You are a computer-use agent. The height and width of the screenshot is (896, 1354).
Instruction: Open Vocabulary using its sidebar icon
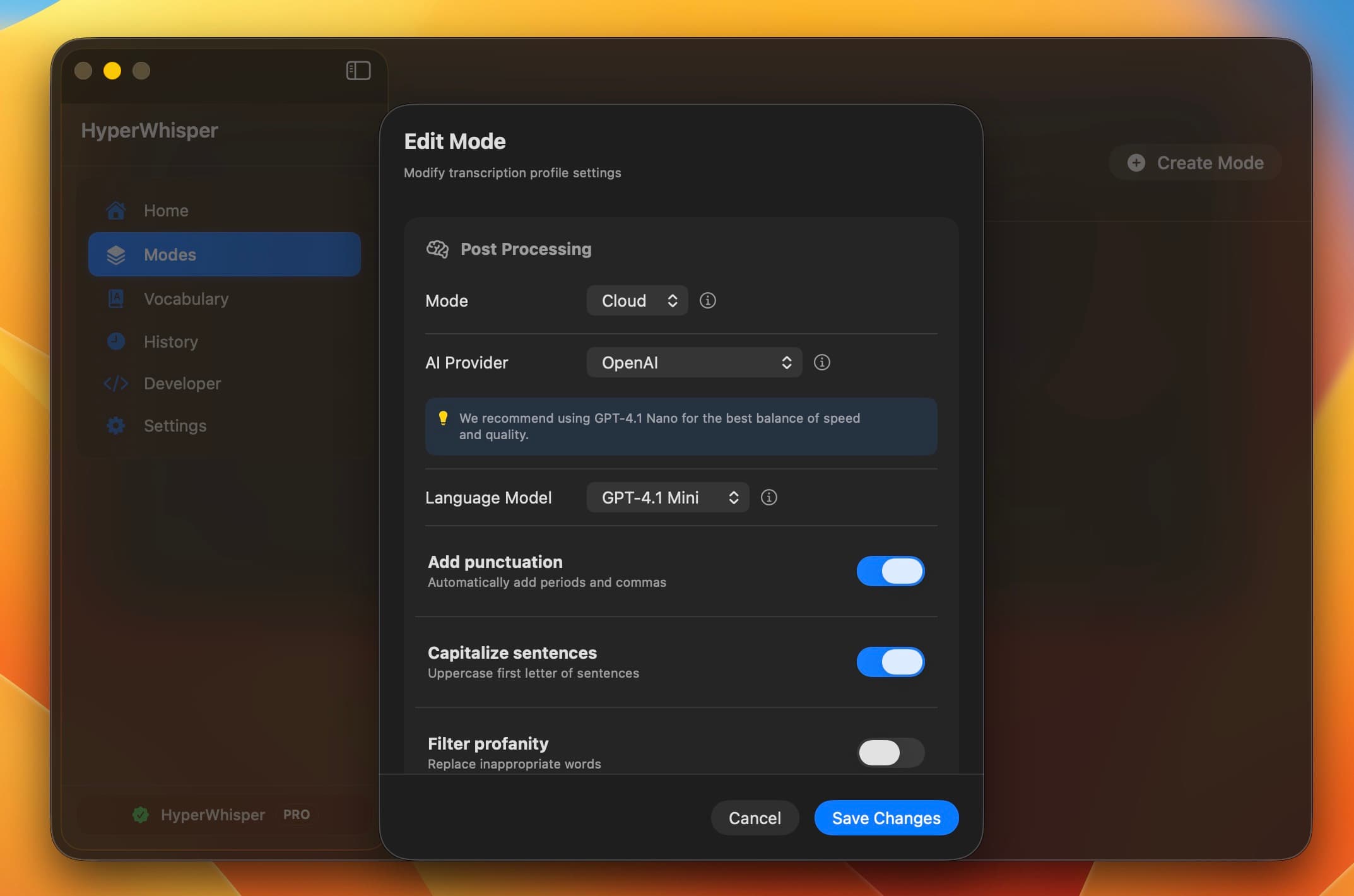(x=116, y=298)
